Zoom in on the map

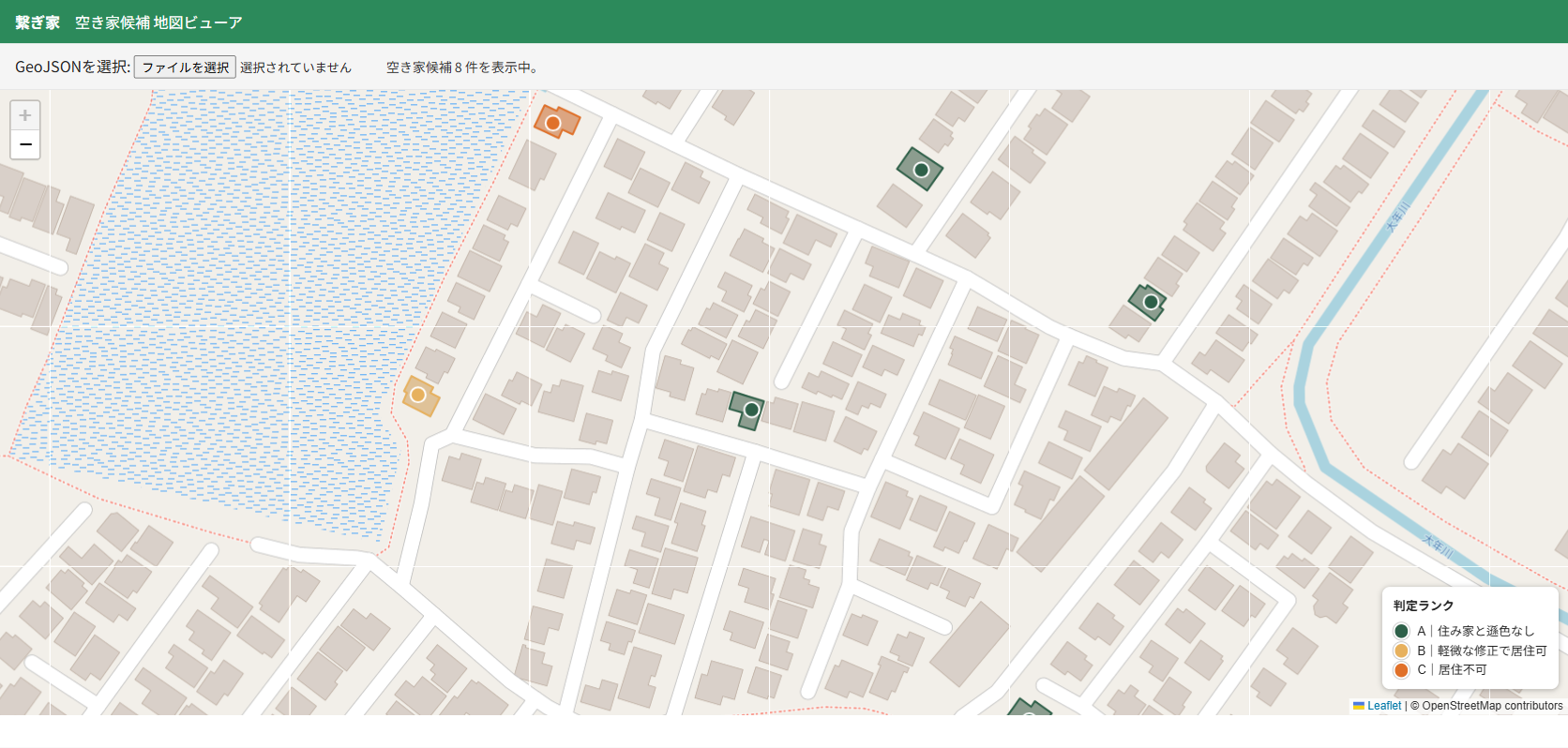click(25, 115)
